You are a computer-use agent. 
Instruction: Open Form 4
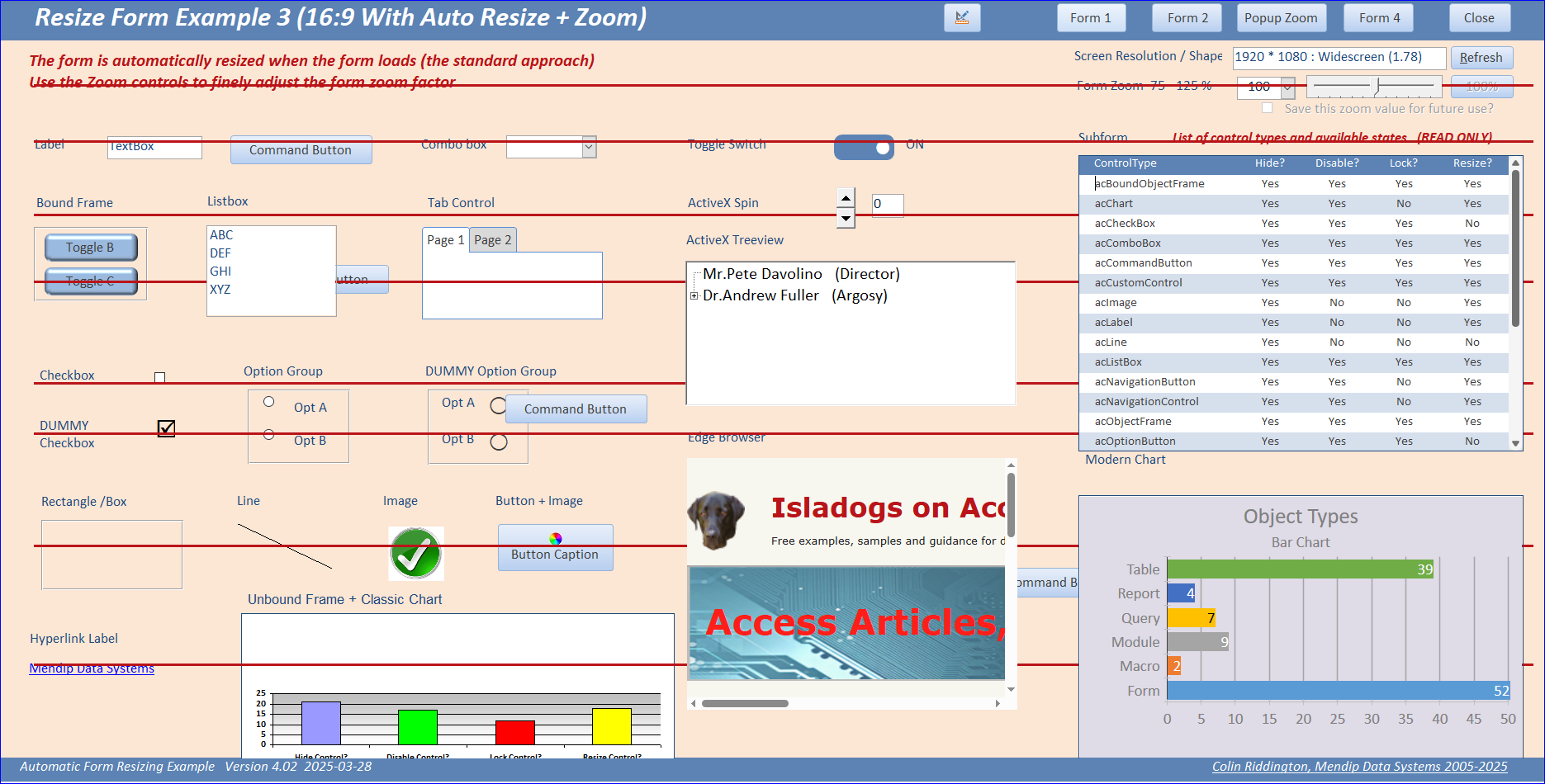(x=1380, y=18)
